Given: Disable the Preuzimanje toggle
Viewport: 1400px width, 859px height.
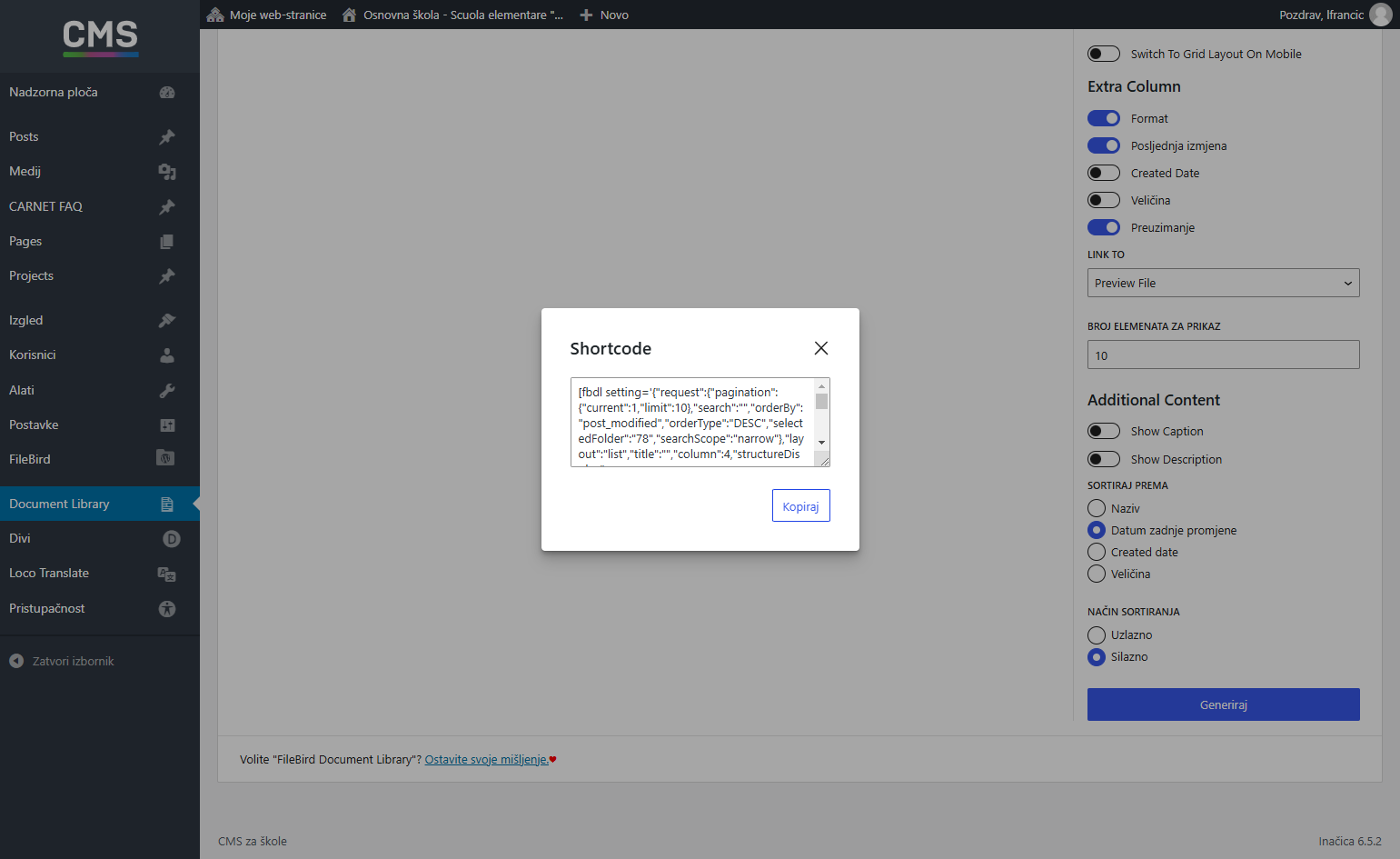Looking at the screenshot, I should point(1104,227).
